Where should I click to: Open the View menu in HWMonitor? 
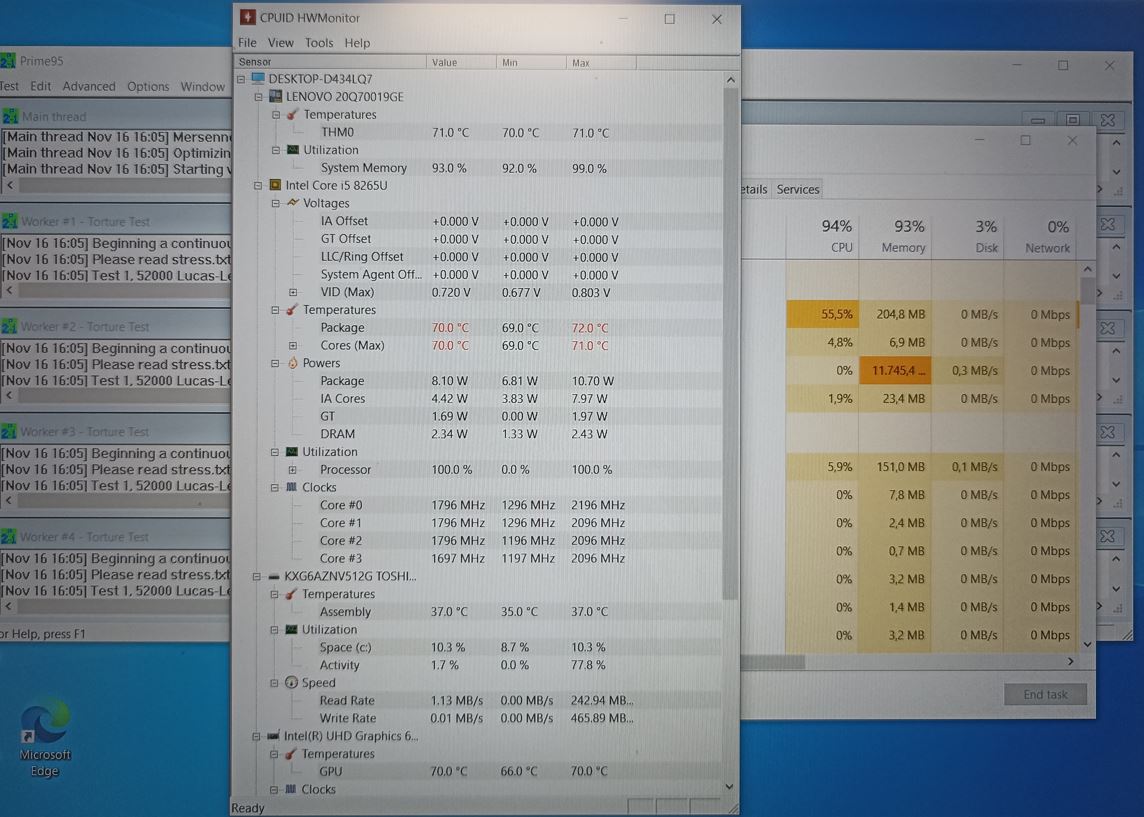point(280,43)
